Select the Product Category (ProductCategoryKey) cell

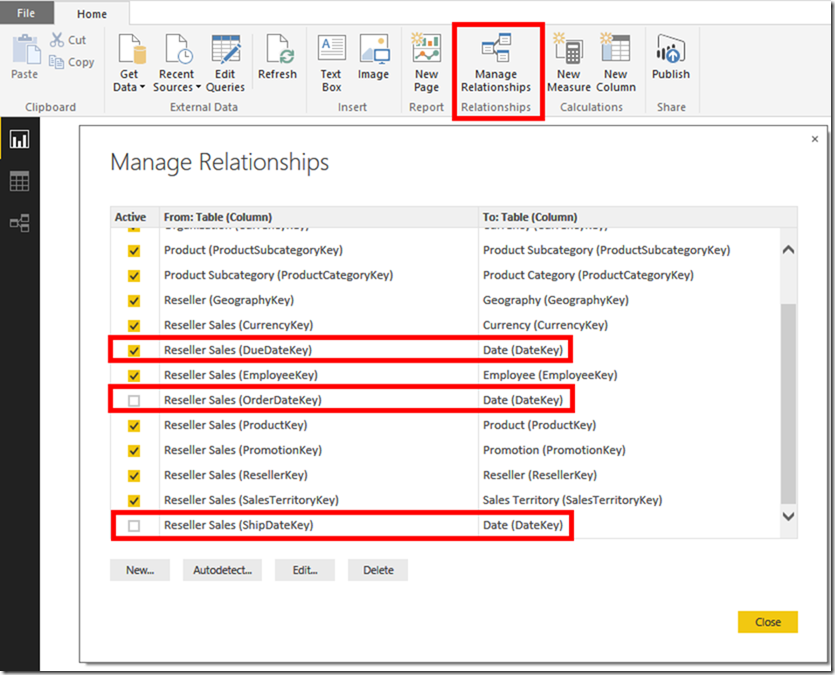coord(588,275)
